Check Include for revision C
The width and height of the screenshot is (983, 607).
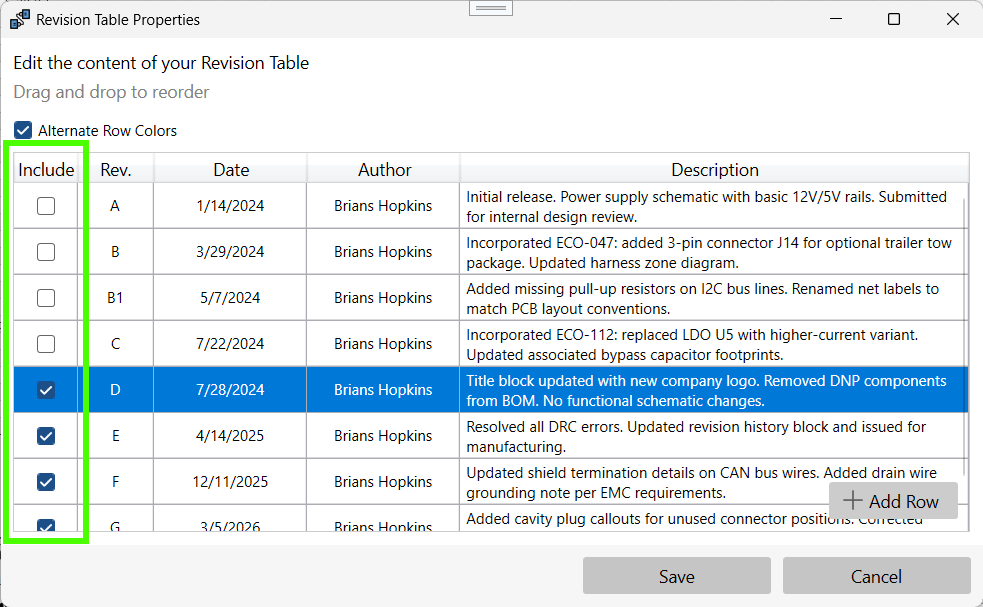point(46,344)
